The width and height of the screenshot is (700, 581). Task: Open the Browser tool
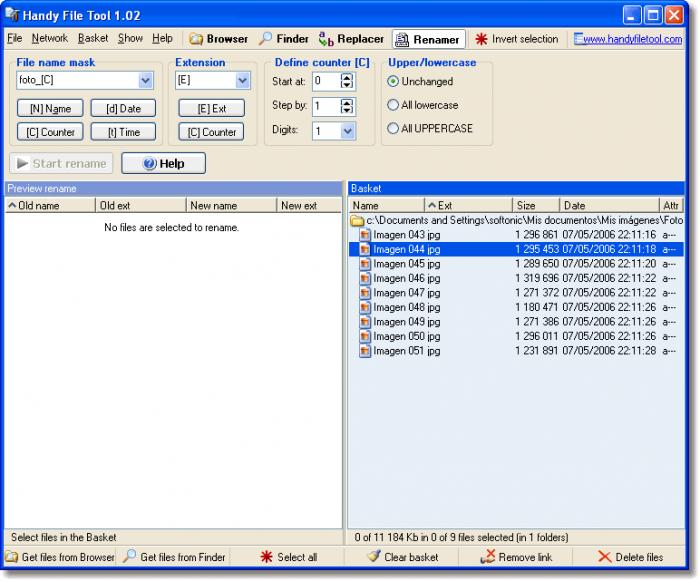(218, 39)
